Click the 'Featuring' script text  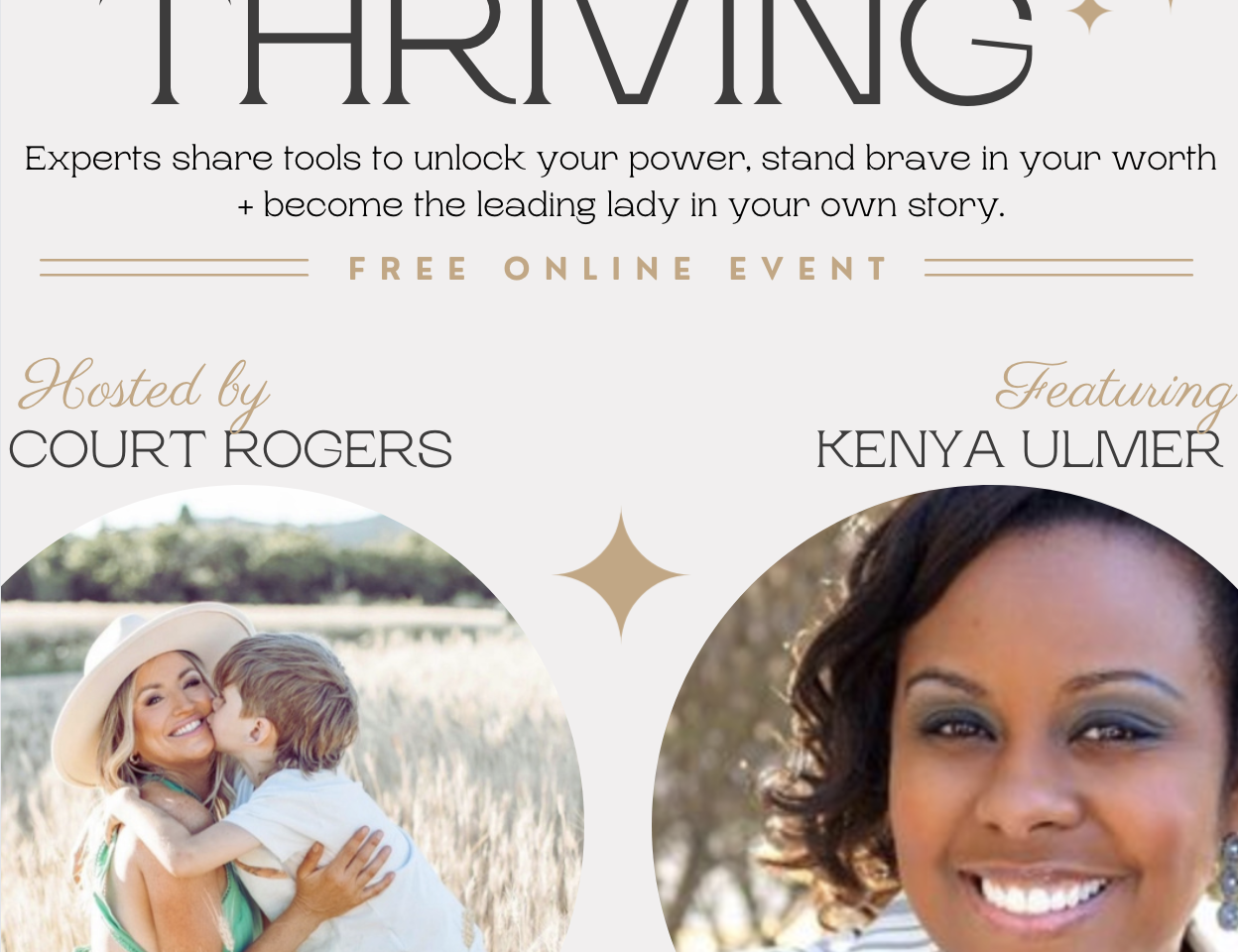pos(1115,390)
